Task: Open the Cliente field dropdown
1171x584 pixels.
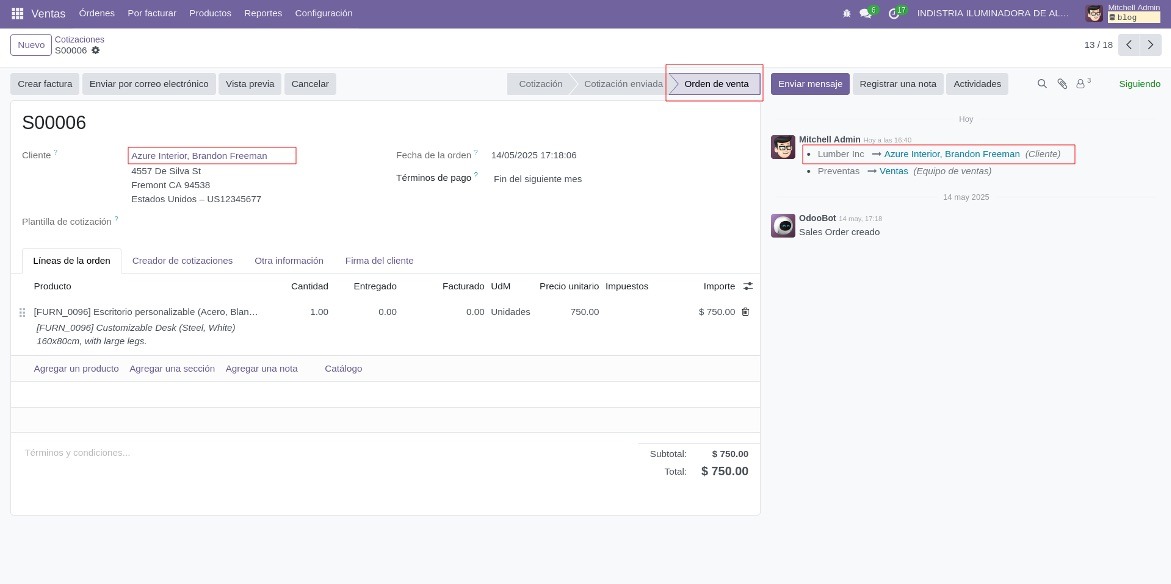Action: tap(212, 155)
